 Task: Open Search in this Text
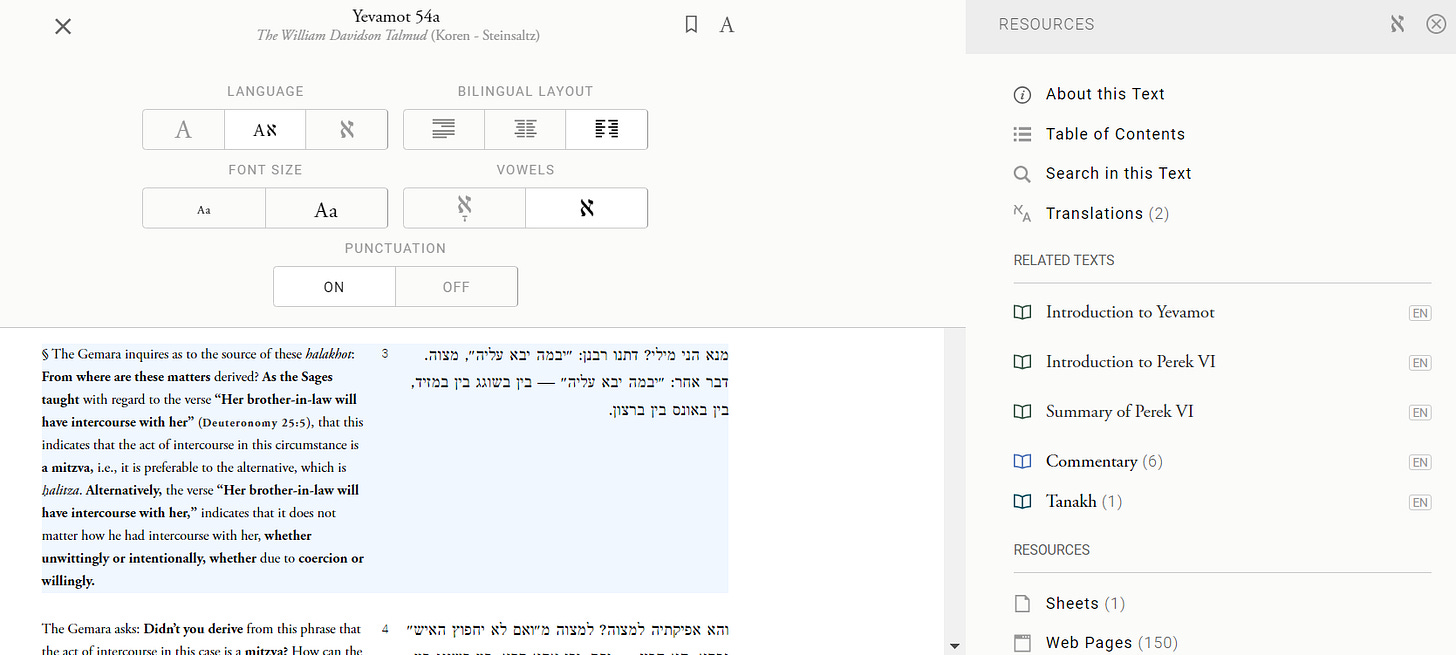tap(1119, 173)
